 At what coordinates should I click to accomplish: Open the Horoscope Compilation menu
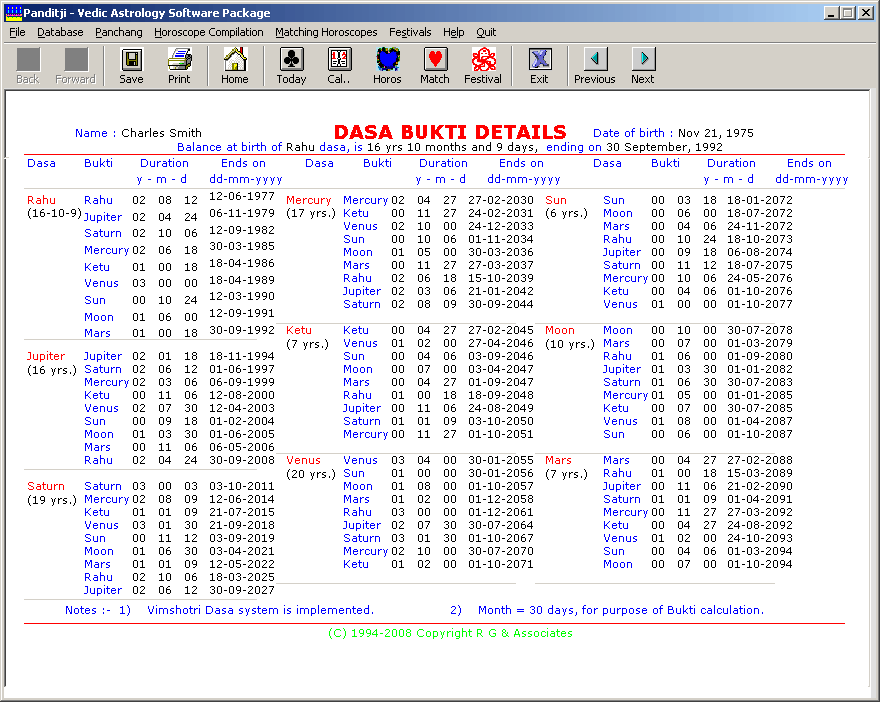(209, 32)
